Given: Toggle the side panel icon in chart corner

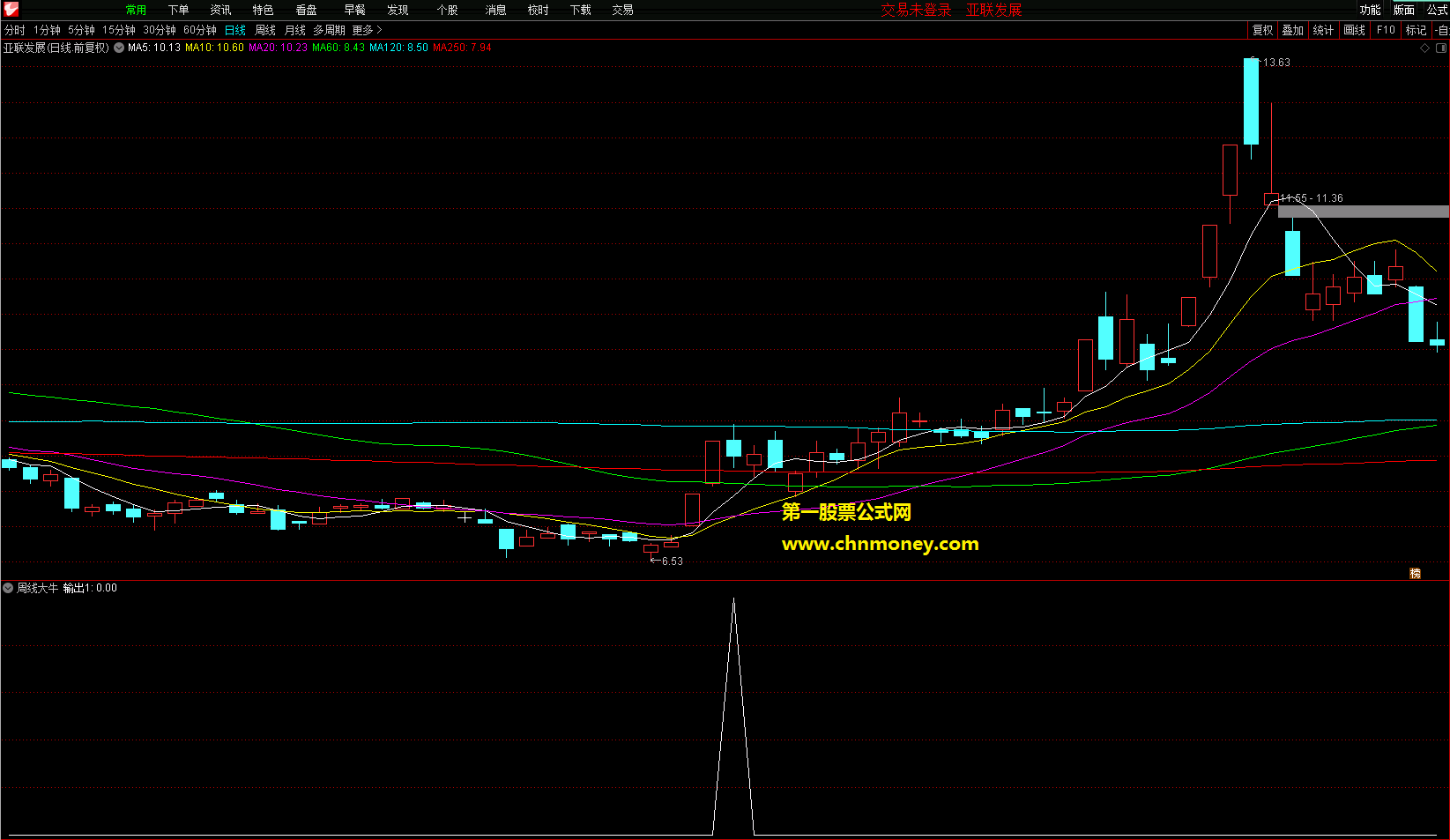Looking at the screenshot, I should click(1441, 48).
